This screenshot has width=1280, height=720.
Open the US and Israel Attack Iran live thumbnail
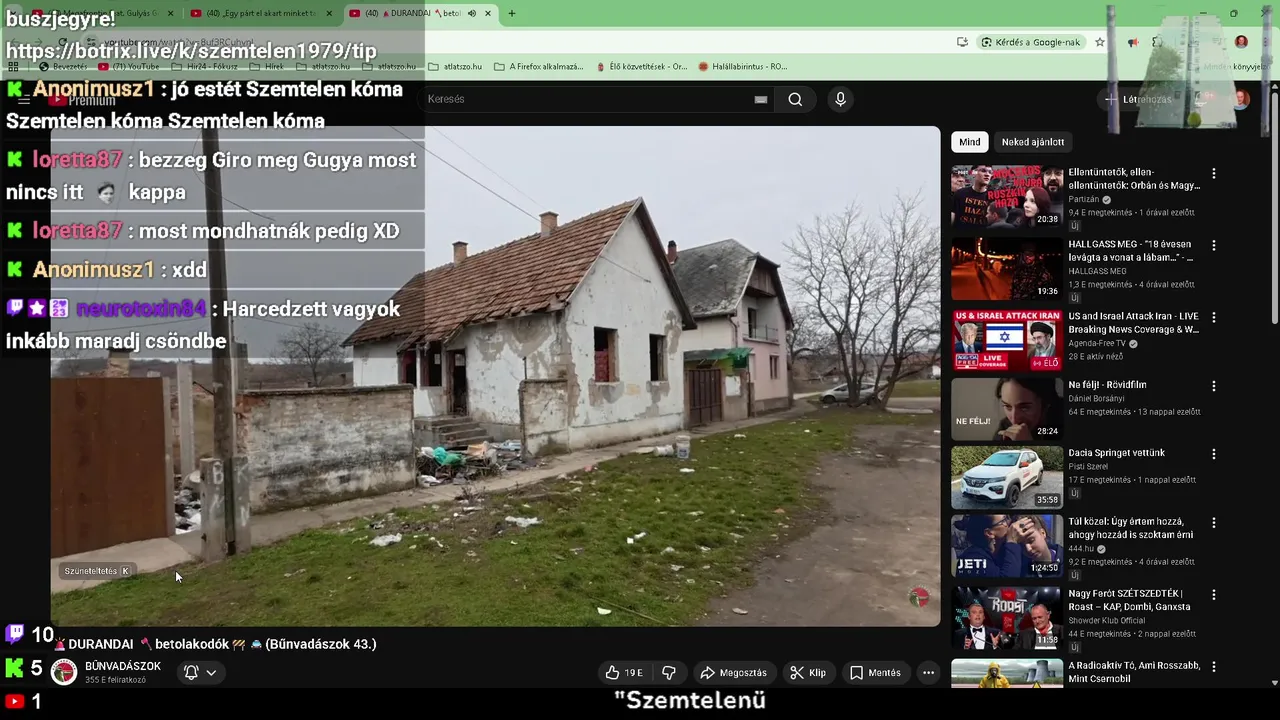[1007, 340]
